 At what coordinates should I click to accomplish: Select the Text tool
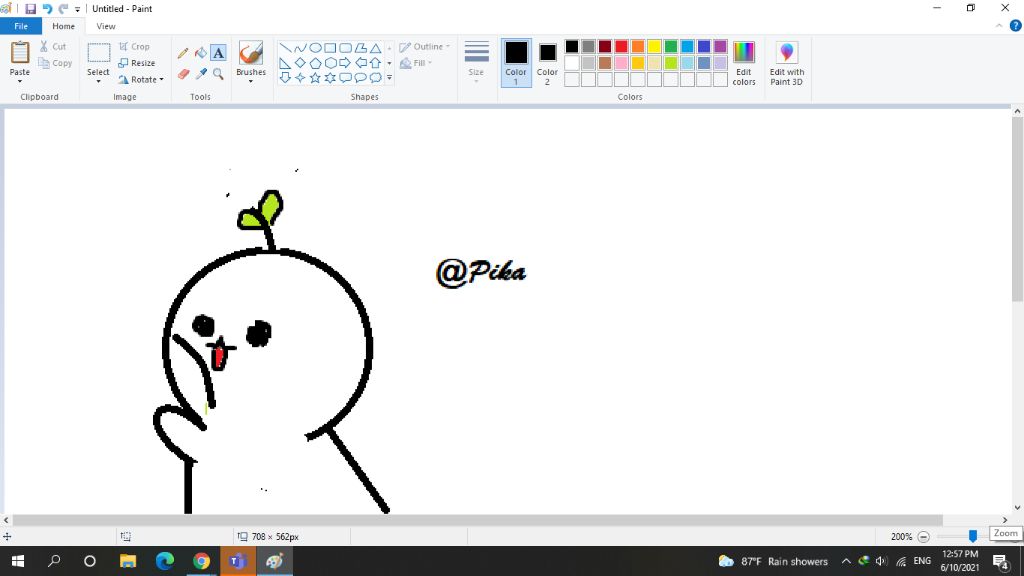218,53
